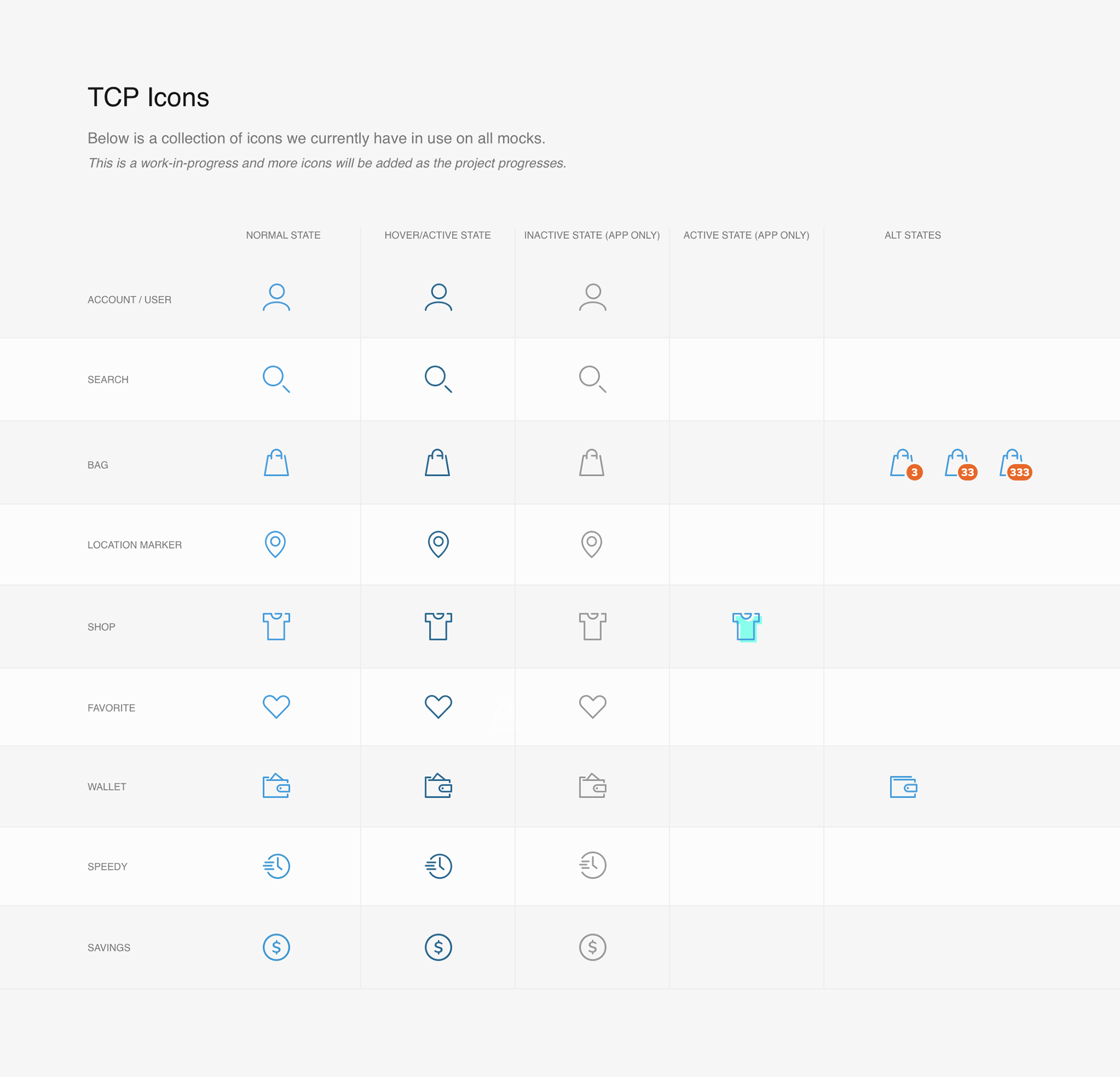Viewport: 1120px width, 1077px height.
Task: Select the bag icon with badge 3
Action: coord(906,465)
